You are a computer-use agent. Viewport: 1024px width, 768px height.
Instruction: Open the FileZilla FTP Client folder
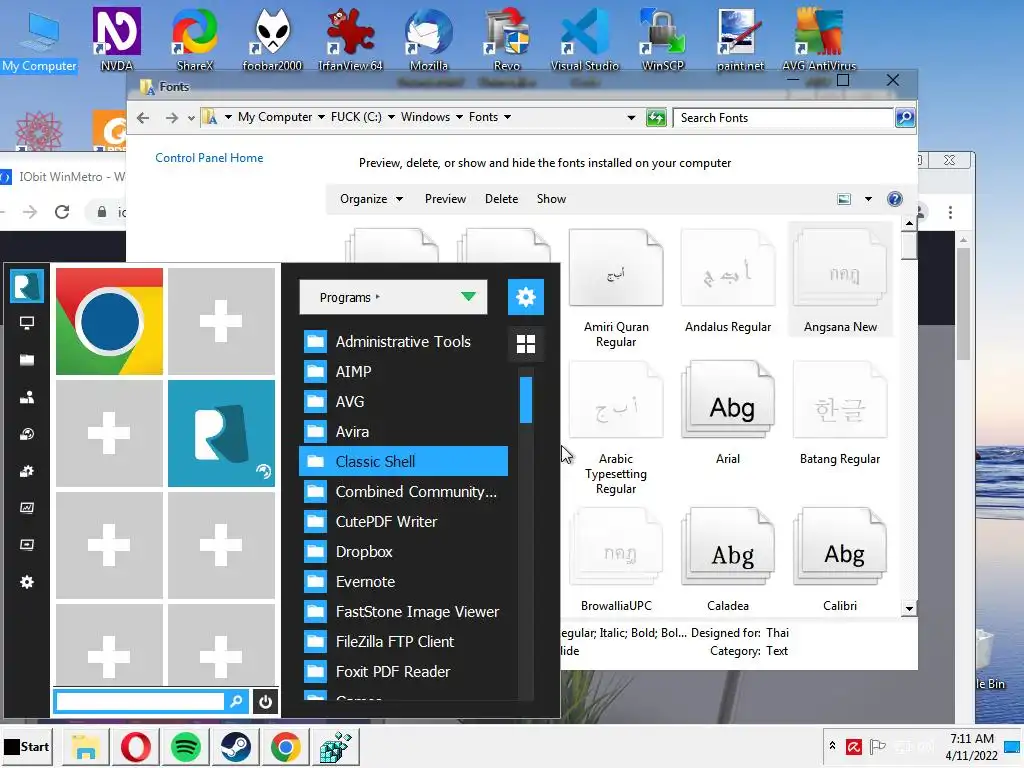pyautogui.click(x=403, y=642)
